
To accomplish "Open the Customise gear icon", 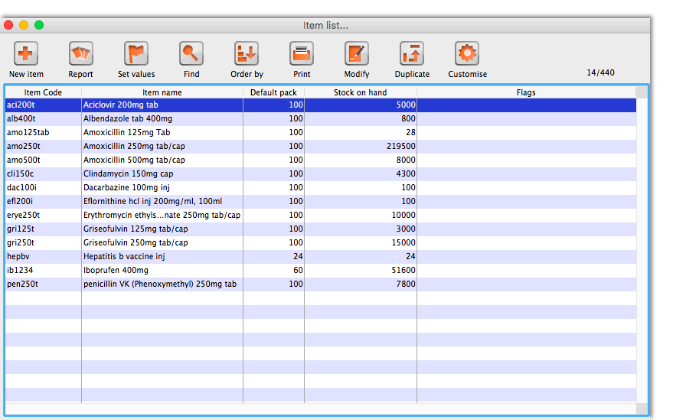I will tap(467, 54).
